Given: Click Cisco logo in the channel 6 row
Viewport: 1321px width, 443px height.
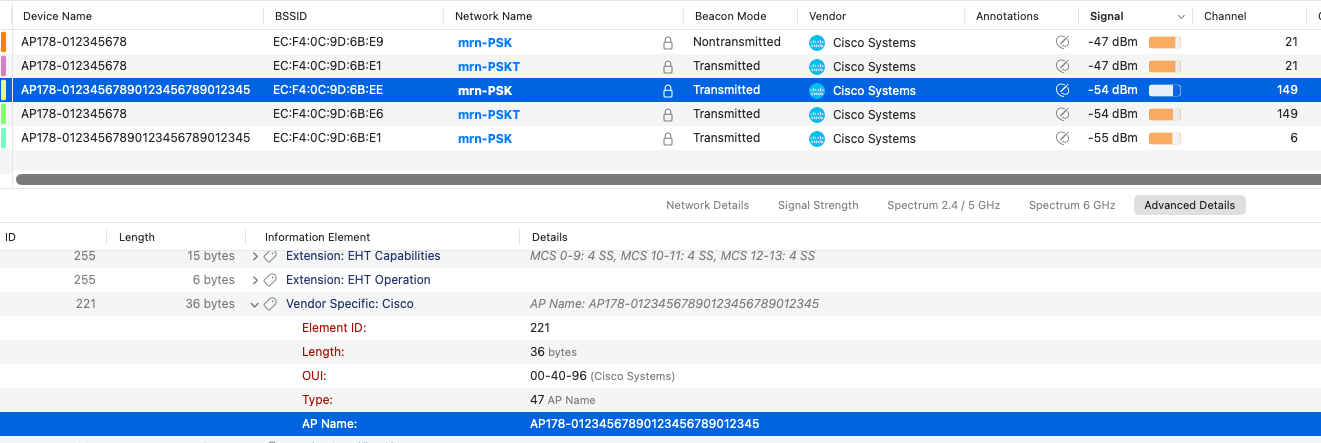Looking at the screenshot, I should [x=817, y=139].
